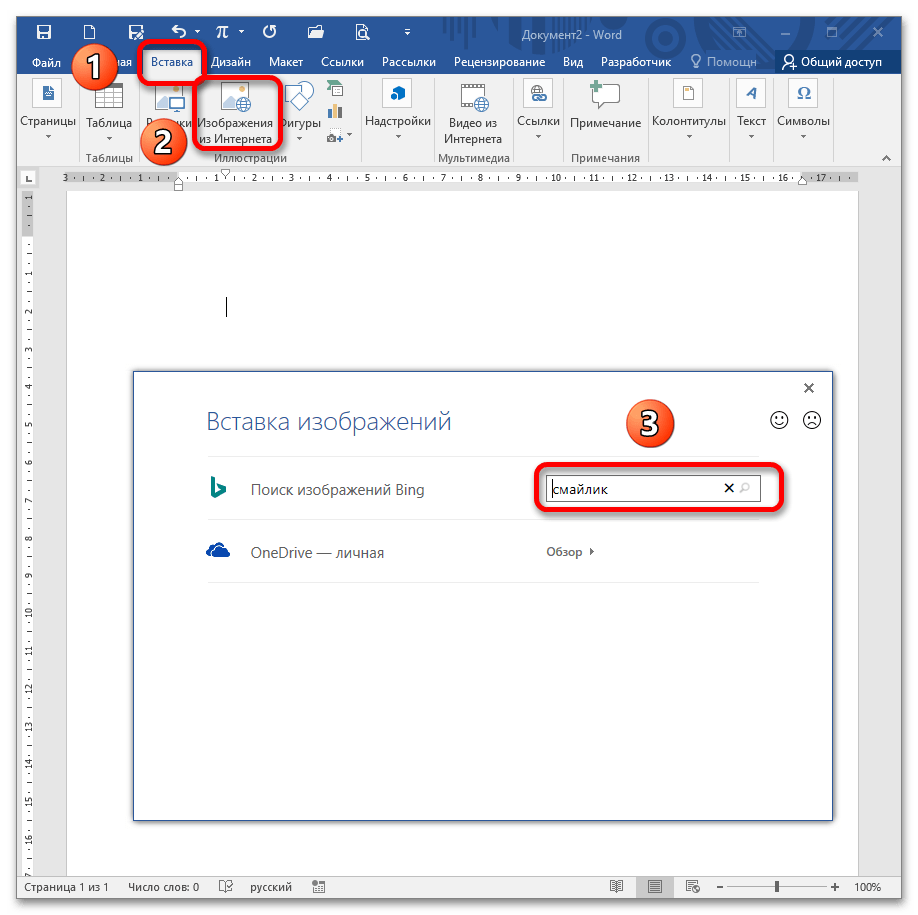Repeat the last action icon
The image size is (918, 915).
click(269, 32)
